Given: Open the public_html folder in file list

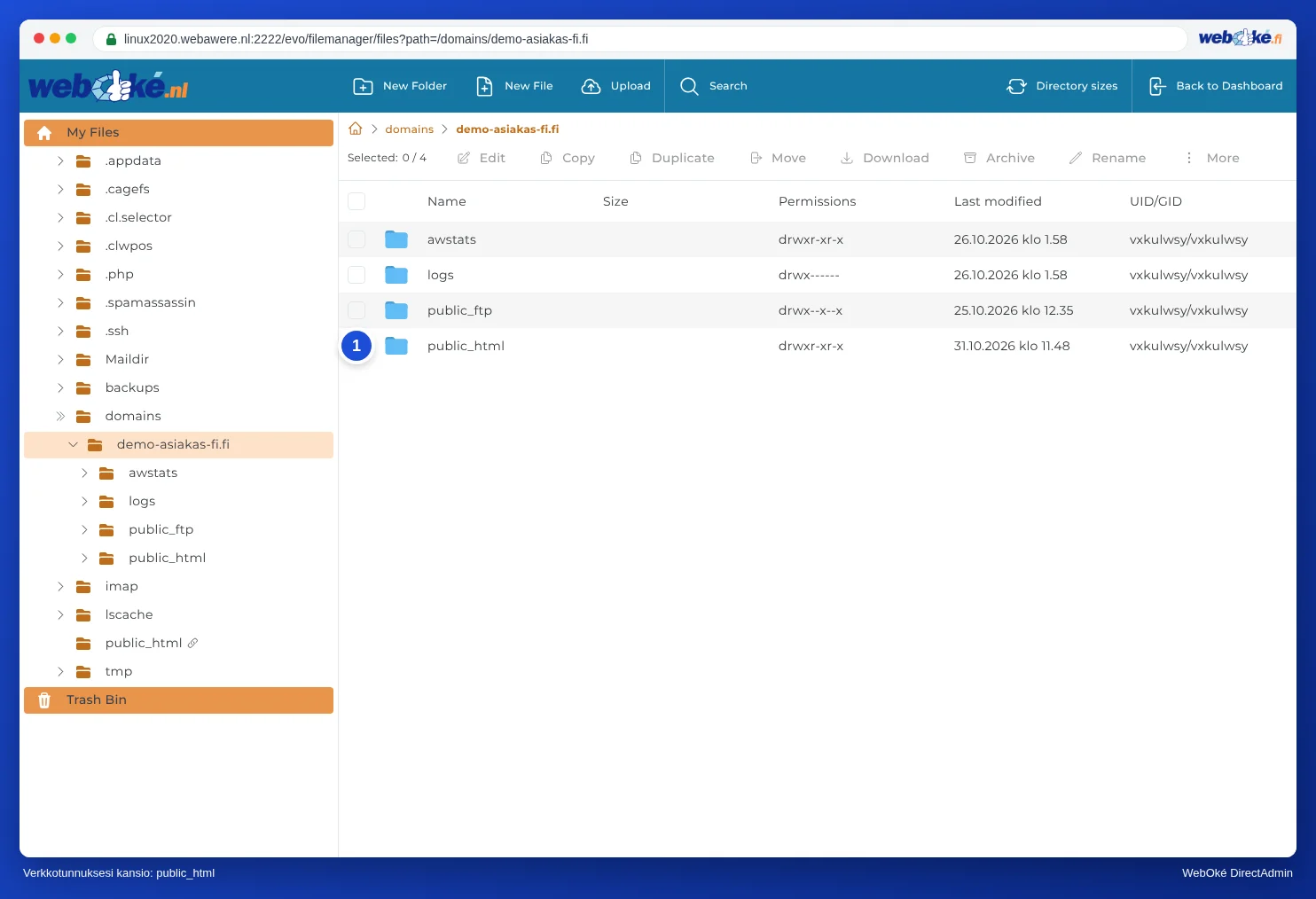Looking at the screenshot, I should click(x=466, y=346).
